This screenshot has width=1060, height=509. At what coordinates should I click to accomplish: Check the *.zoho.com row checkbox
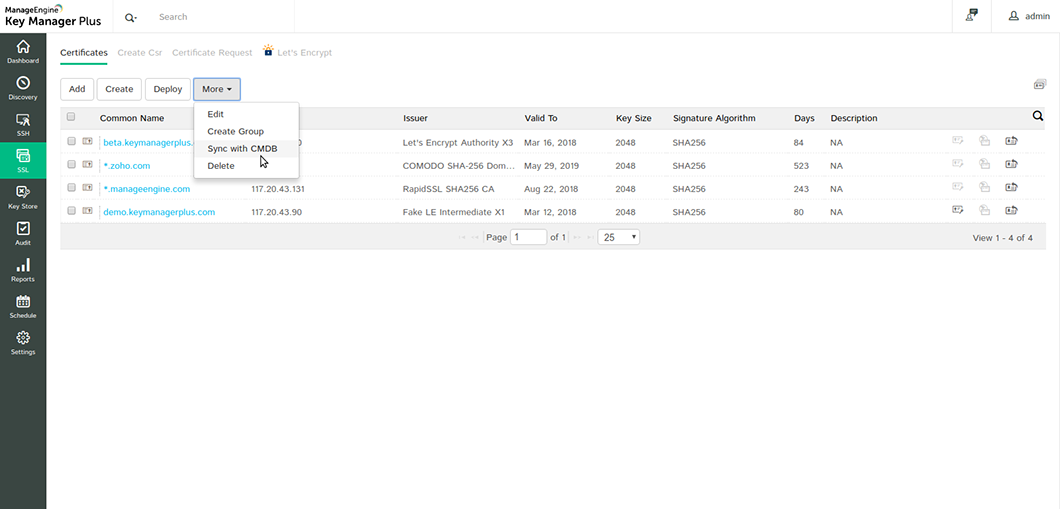coord(71,165)
